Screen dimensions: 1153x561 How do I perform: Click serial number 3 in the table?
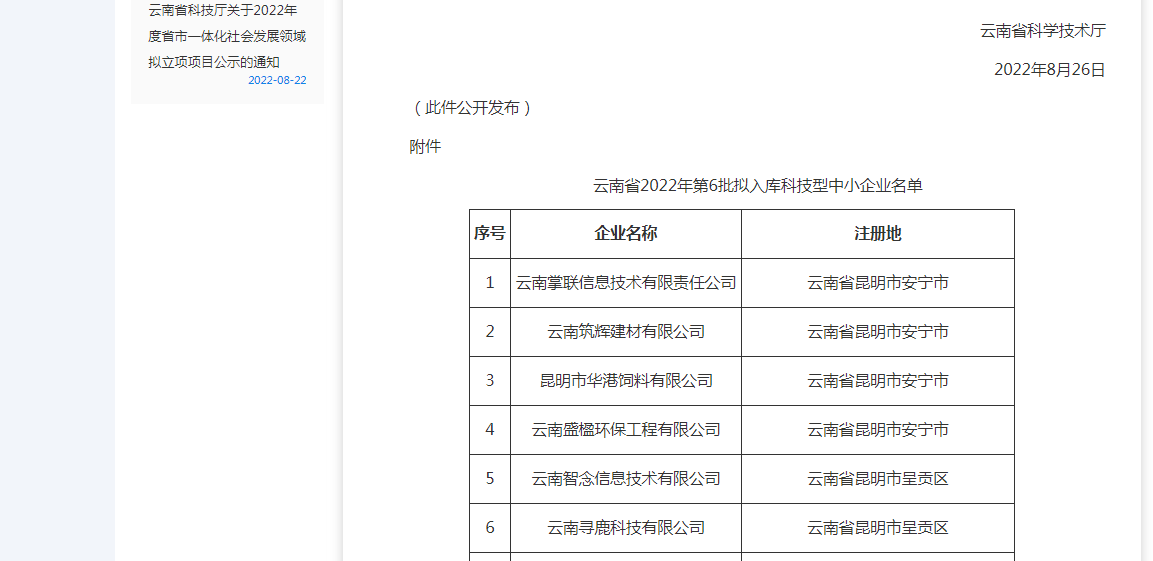(x=490, y=381)
